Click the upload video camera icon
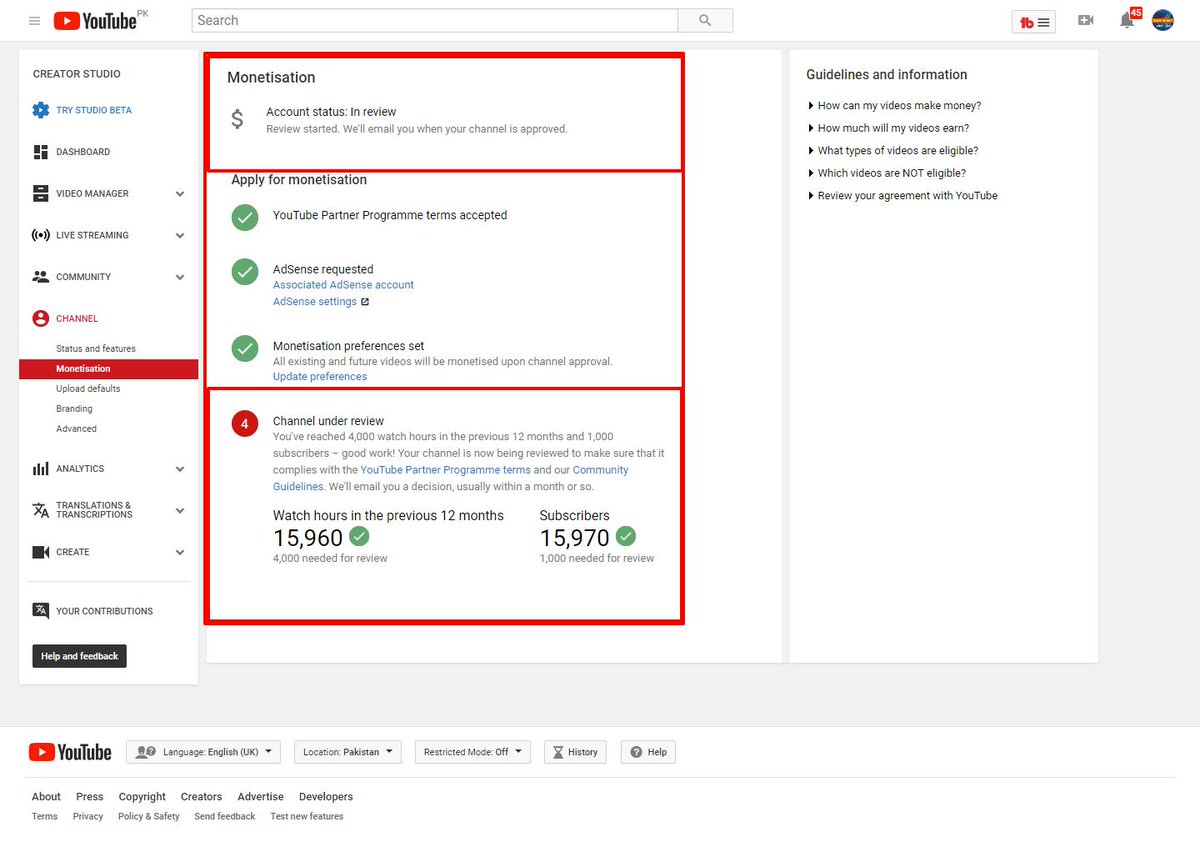Image resolution: width=1200 pixels, height=847 pixels. 1085,21
